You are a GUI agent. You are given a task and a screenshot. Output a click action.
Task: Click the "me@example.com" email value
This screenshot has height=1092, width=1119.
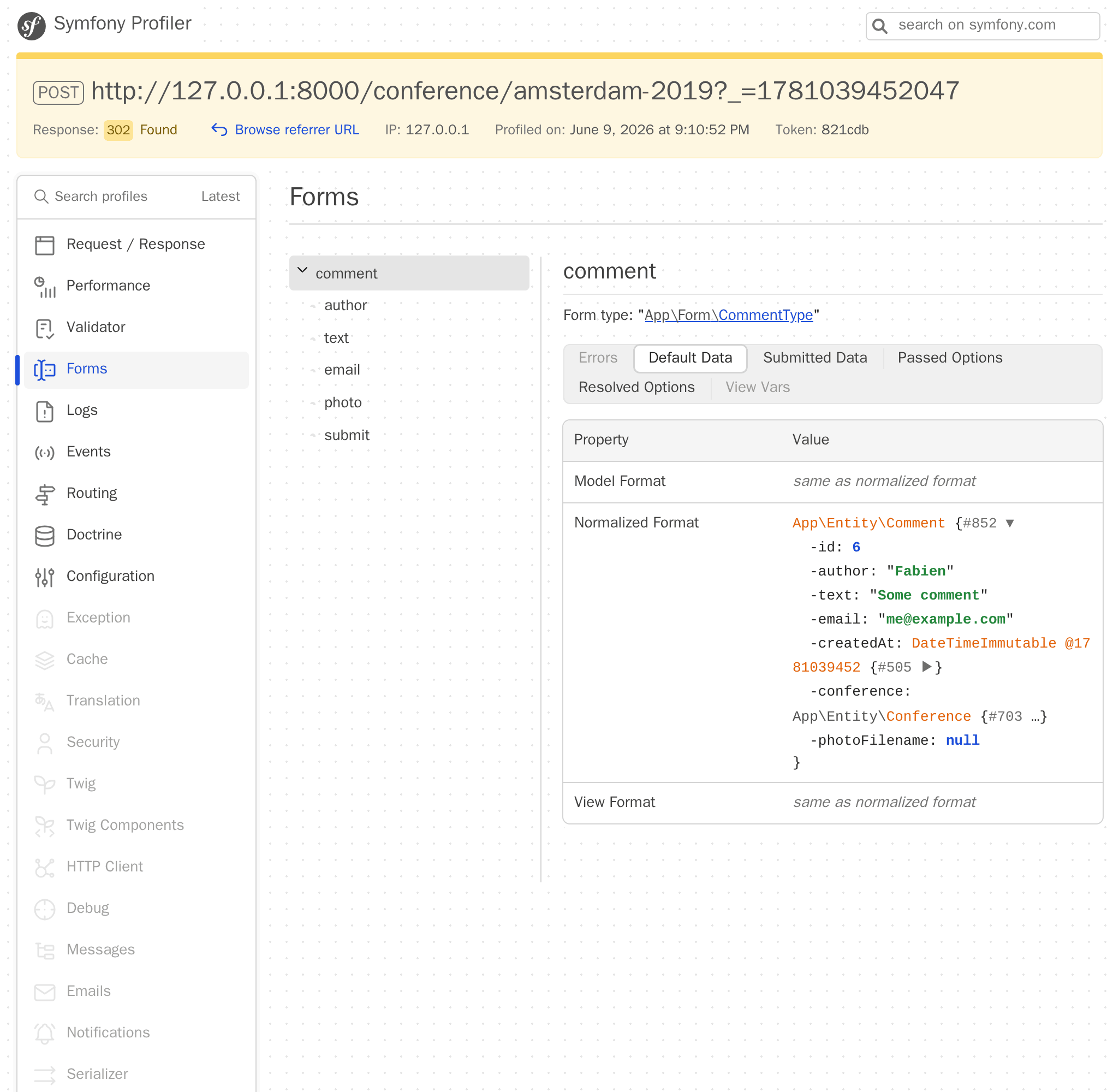pos(945,619)
